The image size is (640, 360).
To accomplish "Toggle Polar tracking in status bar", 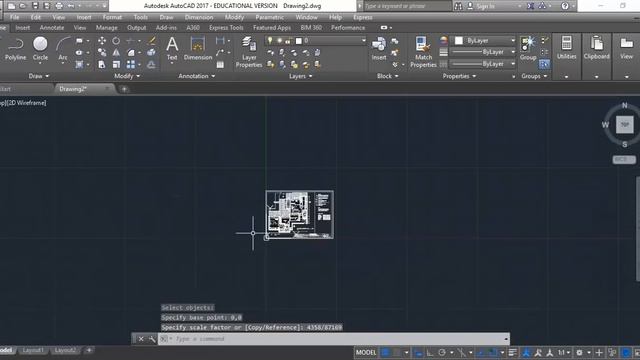I will click(442, 352).
